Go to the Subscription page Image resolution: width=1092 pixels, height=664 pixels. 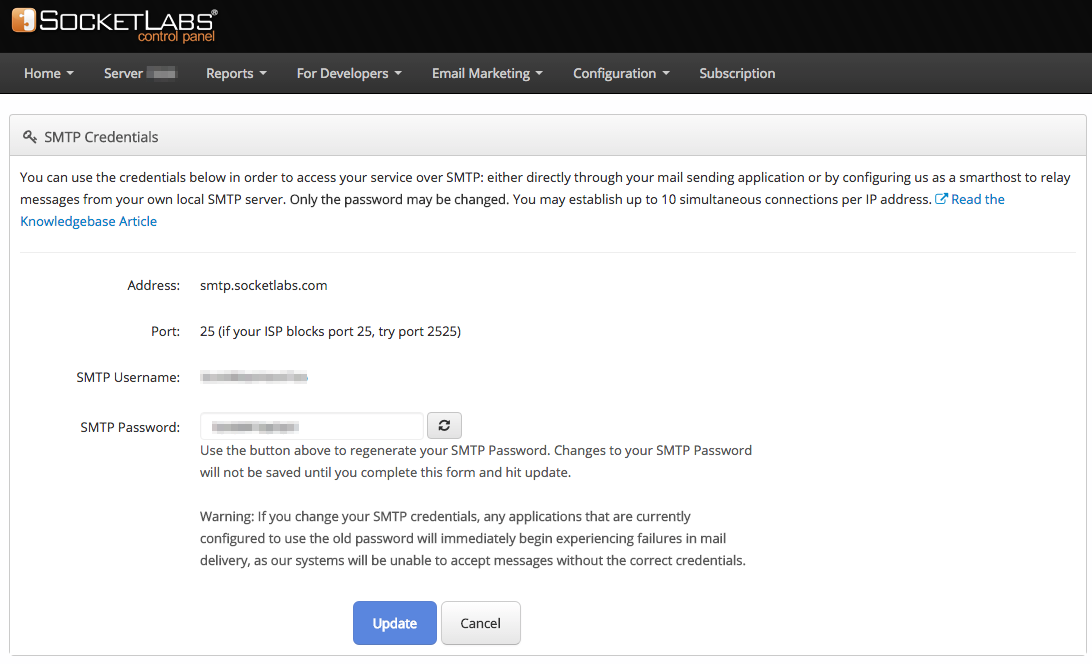click(737, 73)
